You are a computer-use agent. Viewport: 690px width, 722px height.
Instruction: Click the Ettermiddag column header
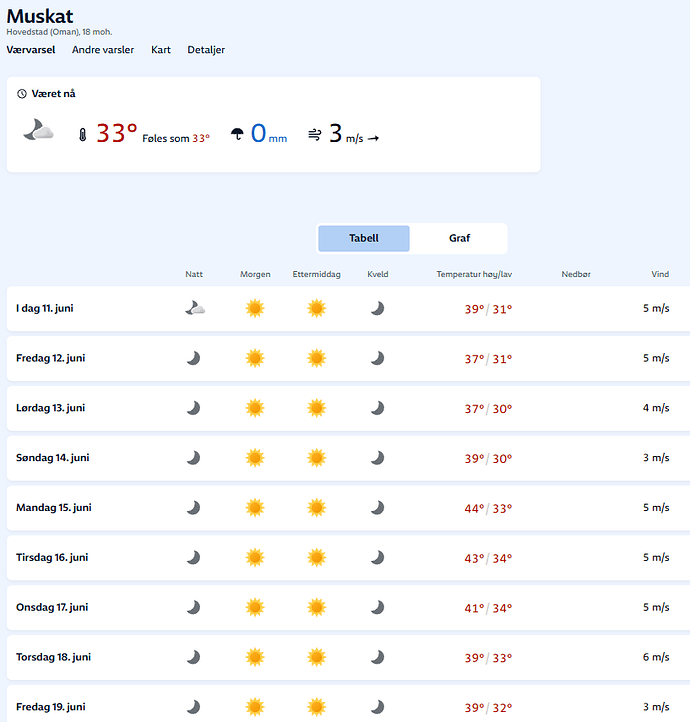tap(317, 274)
